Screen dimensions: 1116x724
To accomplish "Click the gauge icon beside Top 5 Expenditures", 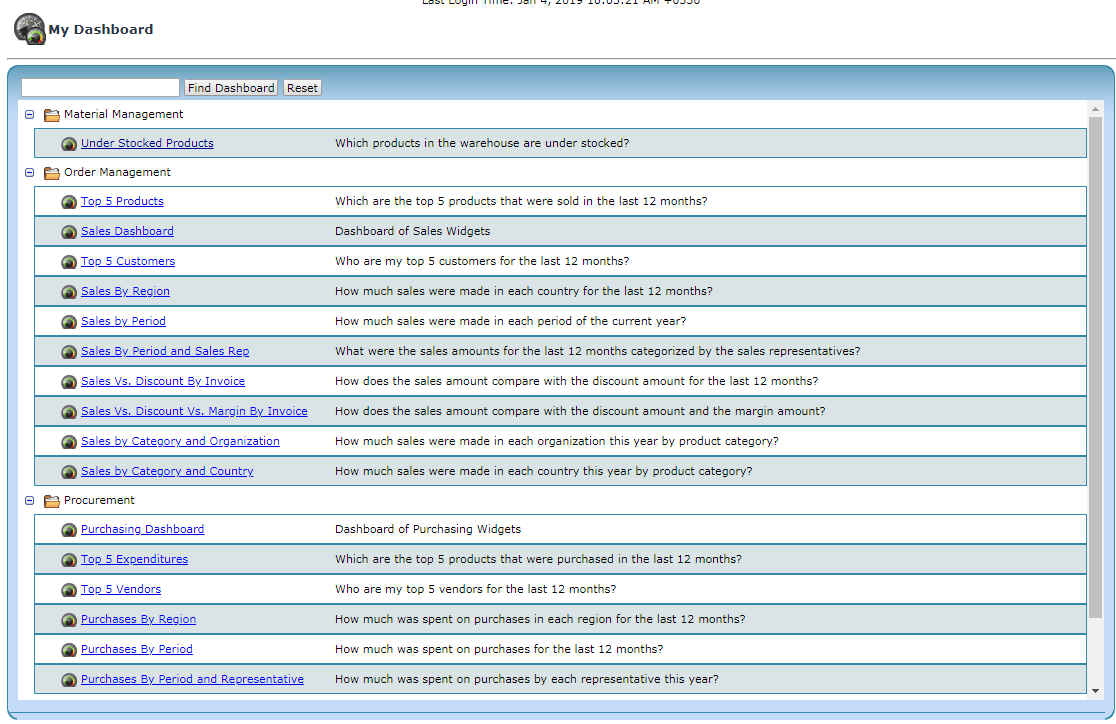I will (69, 560).
